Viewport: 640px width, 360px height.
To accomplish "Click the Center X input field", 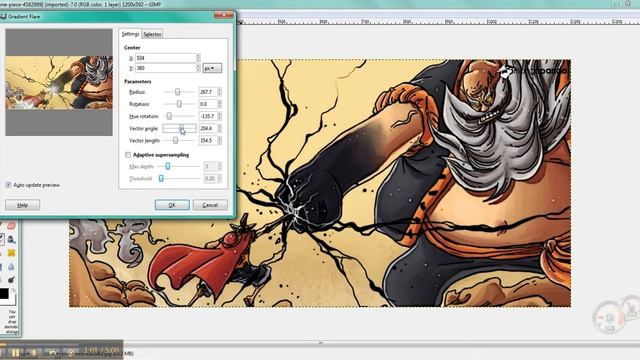I will click(x=165, y=58).
